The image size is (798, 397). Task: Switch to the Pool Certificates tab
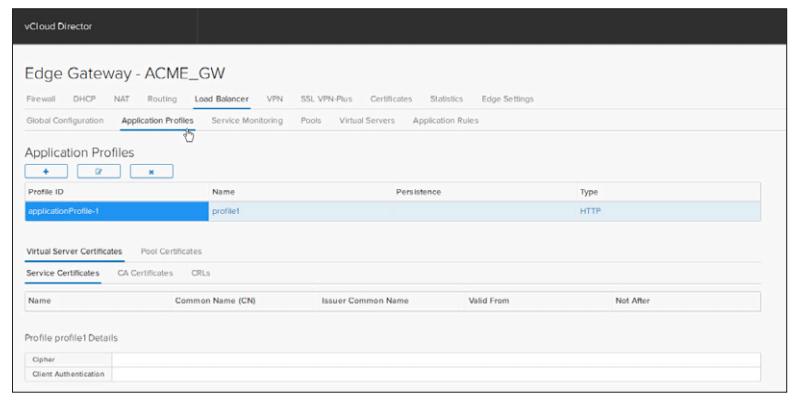click(171, 251)
